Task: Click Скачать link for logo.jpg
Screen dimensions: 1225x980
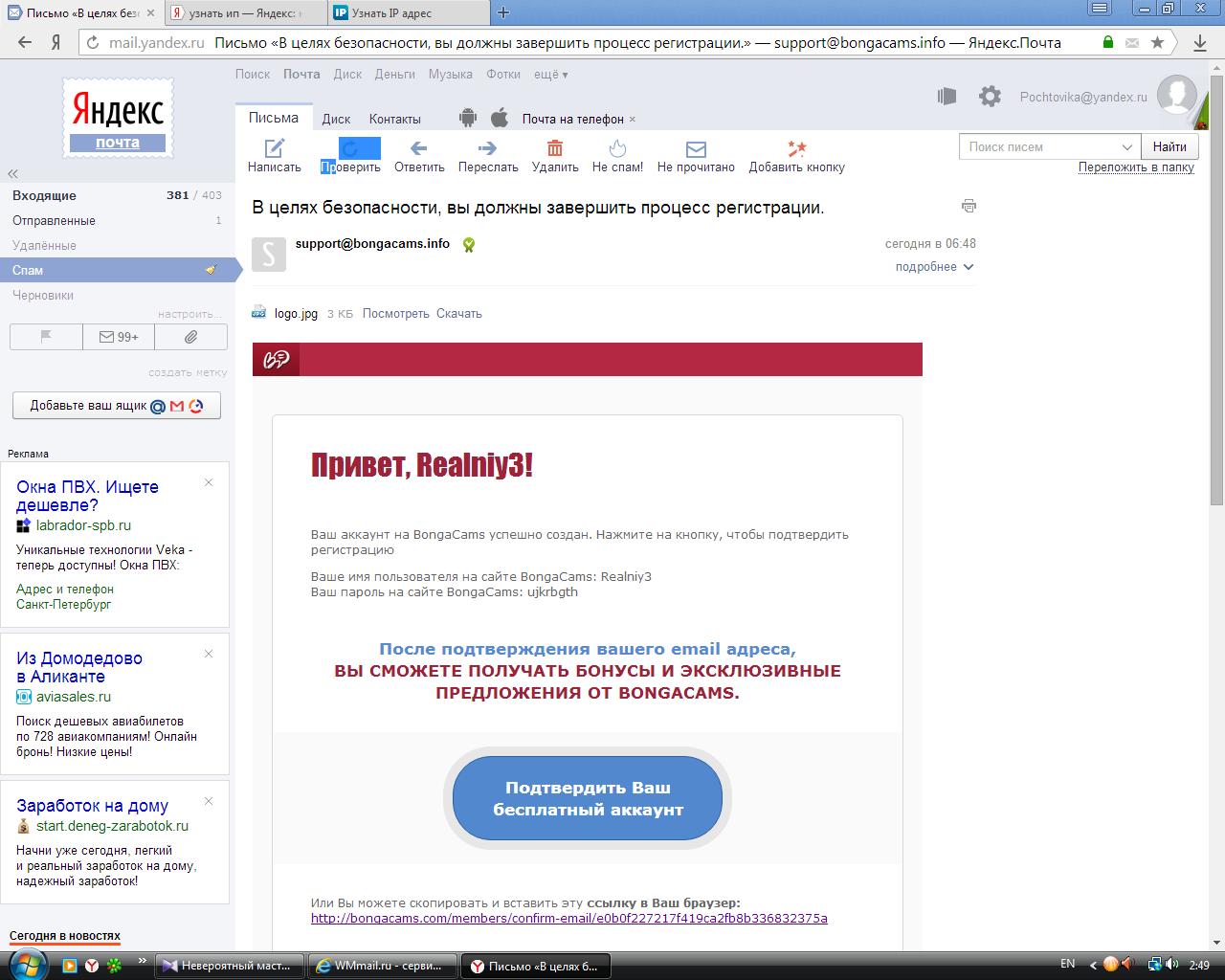Action: [459, 313]
